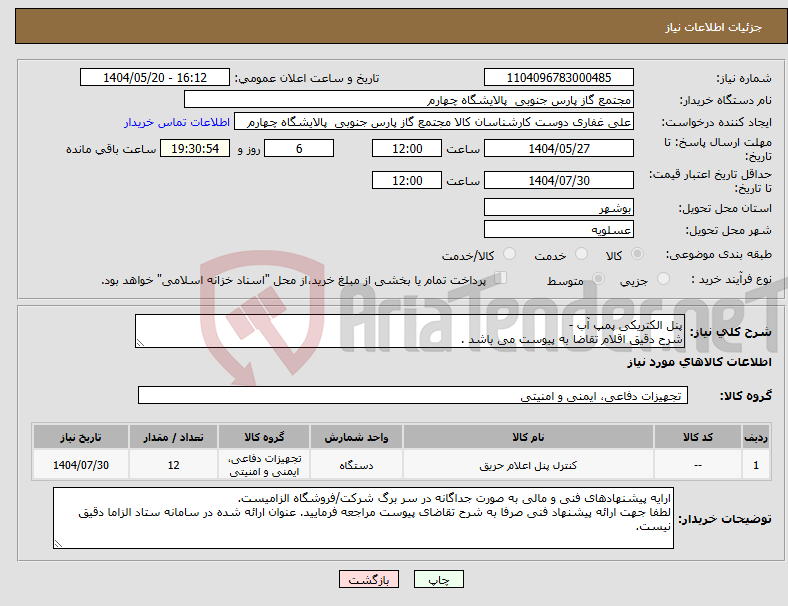Select the کالا/خدمت radio button

pos(510,254)
